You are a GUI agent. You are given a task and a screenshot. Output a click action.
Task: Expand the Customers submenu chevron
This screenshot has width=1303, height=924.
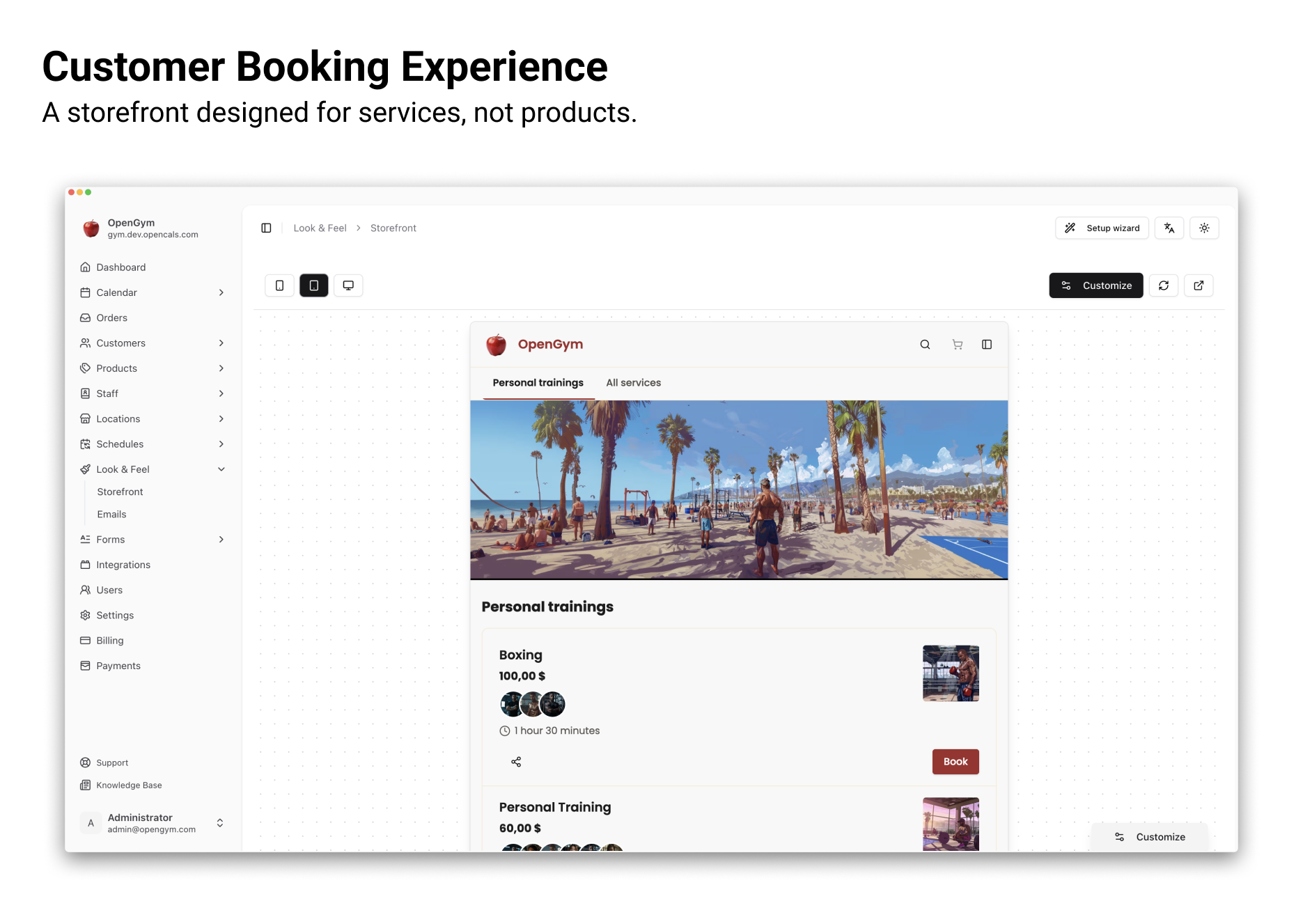pyautogui.click(x=221, y=343)
